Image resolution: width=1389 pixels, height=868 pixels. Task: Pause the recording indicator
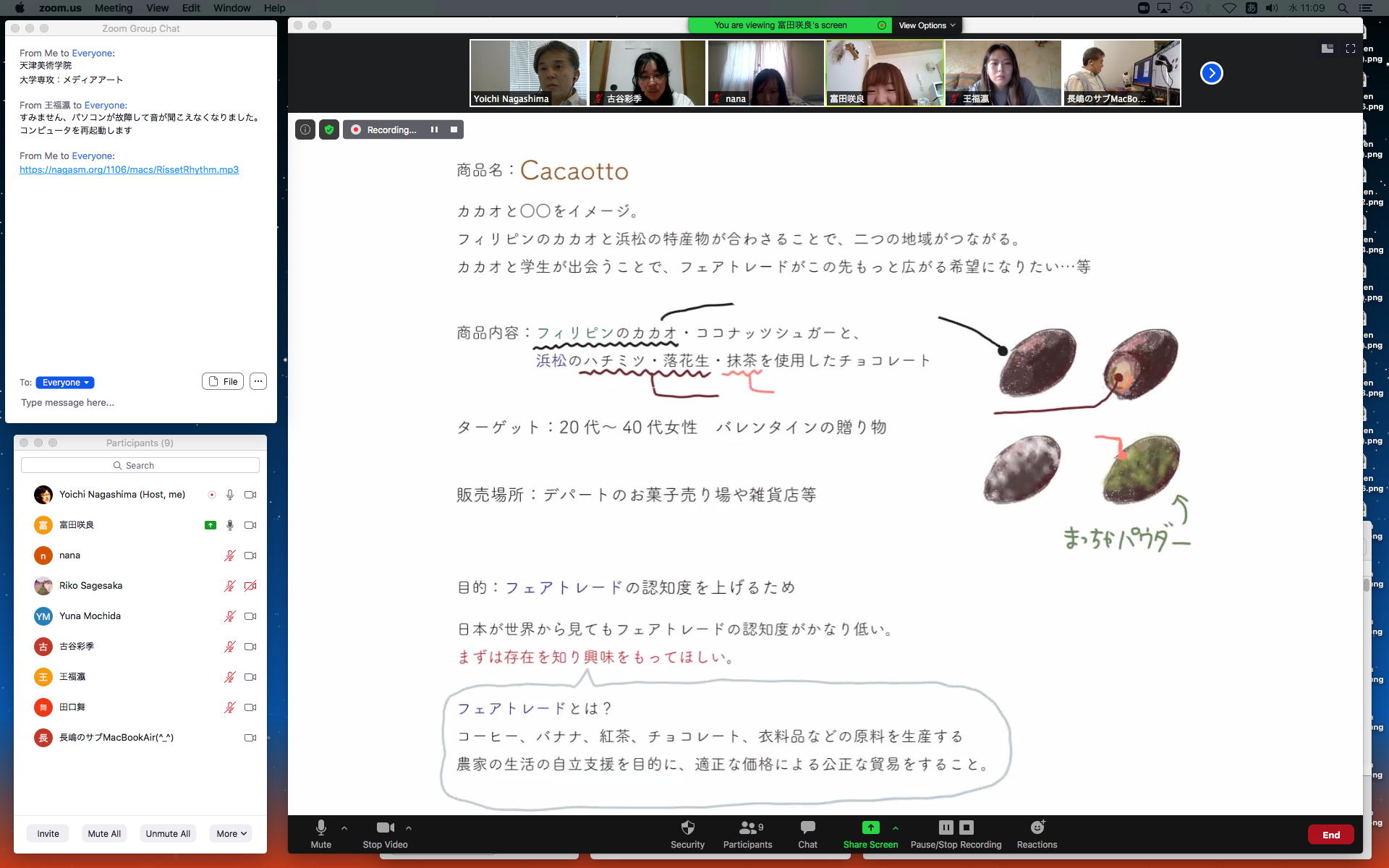[434, 129]
